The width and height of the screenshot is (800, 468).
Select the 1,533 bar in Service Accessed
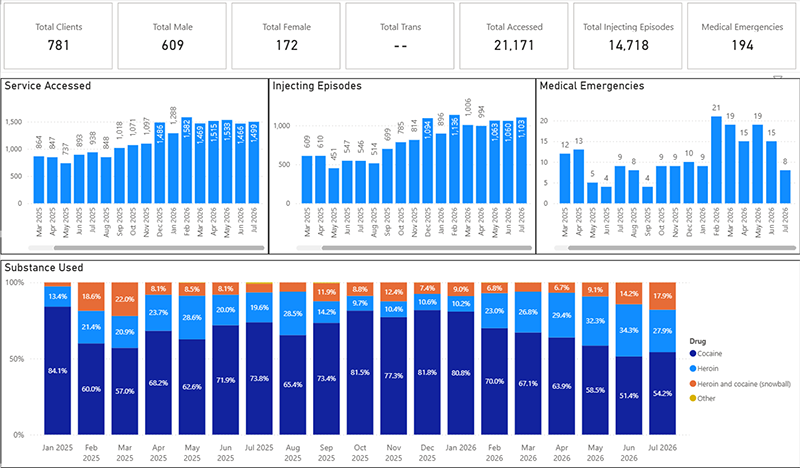click(x=227, y=162)
